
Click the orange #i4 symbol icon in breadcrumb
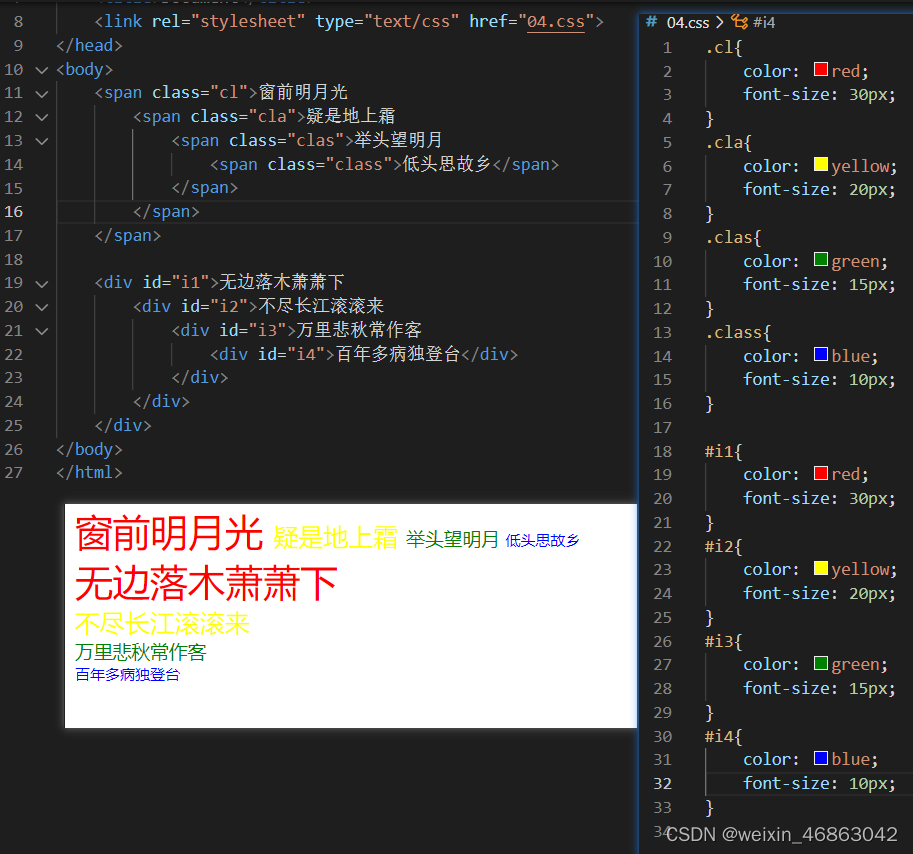coord(737,22)
